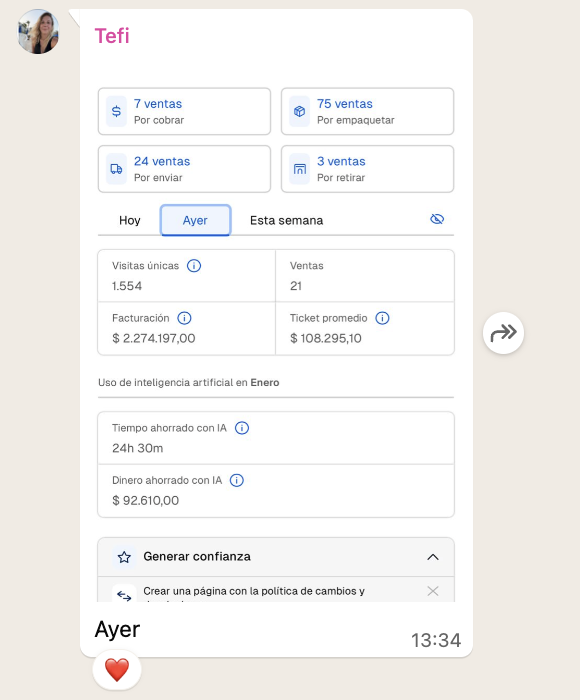Image resolution: width=580 pixels, height=700 pixels.
Task: Click the ticket promedio amount $ 108.295,10
Action: 325,338
